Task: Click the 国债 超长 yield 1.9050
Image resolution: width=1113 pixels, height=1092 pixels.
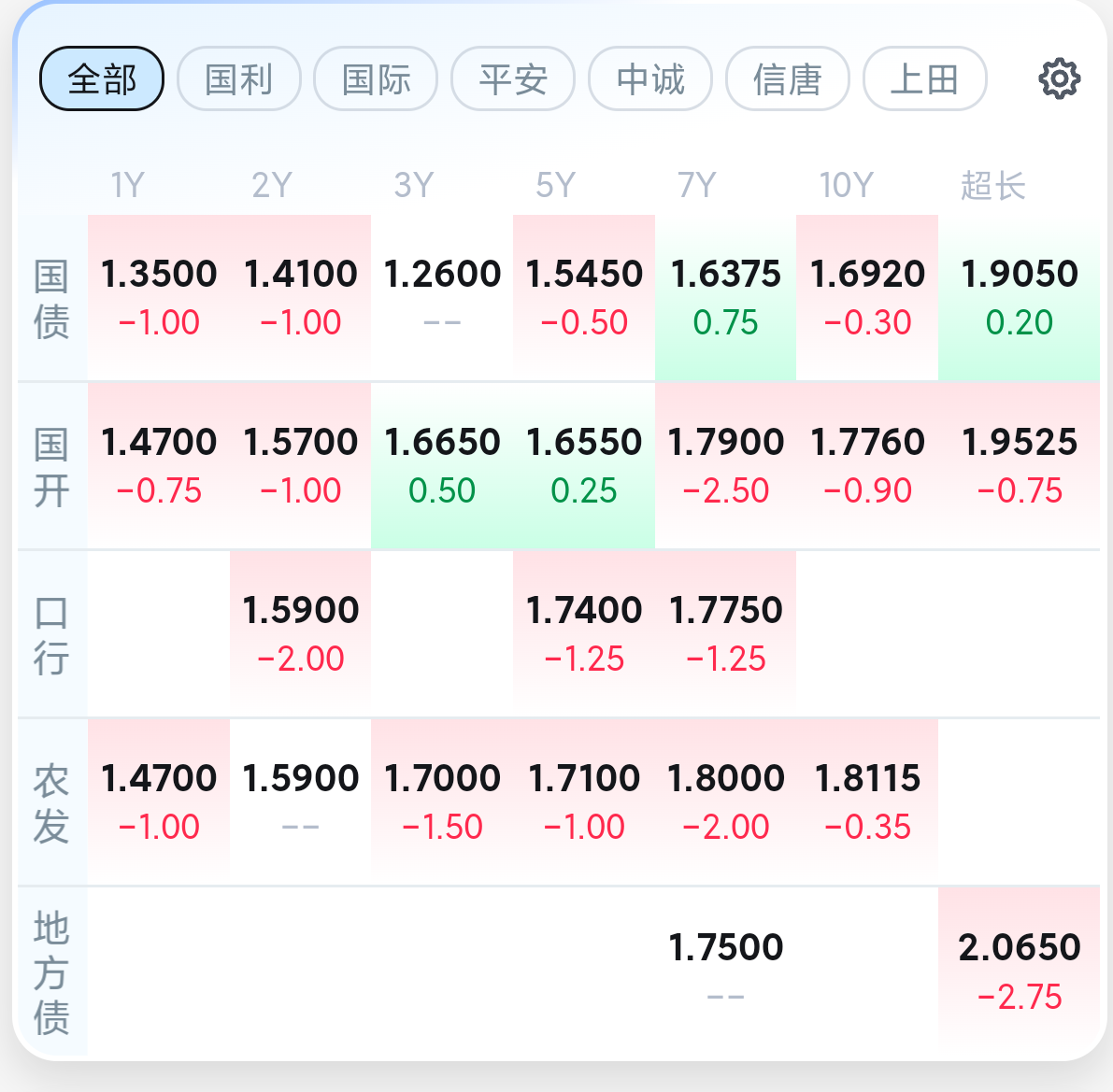Action: tap(1020, 274)
